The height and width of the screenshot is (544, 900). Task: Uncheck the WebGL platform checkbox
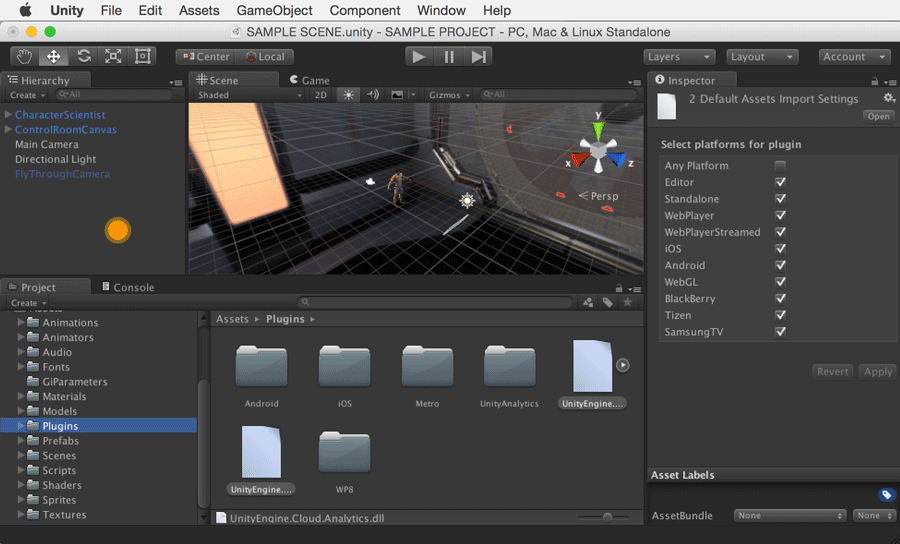coord(780,282)
